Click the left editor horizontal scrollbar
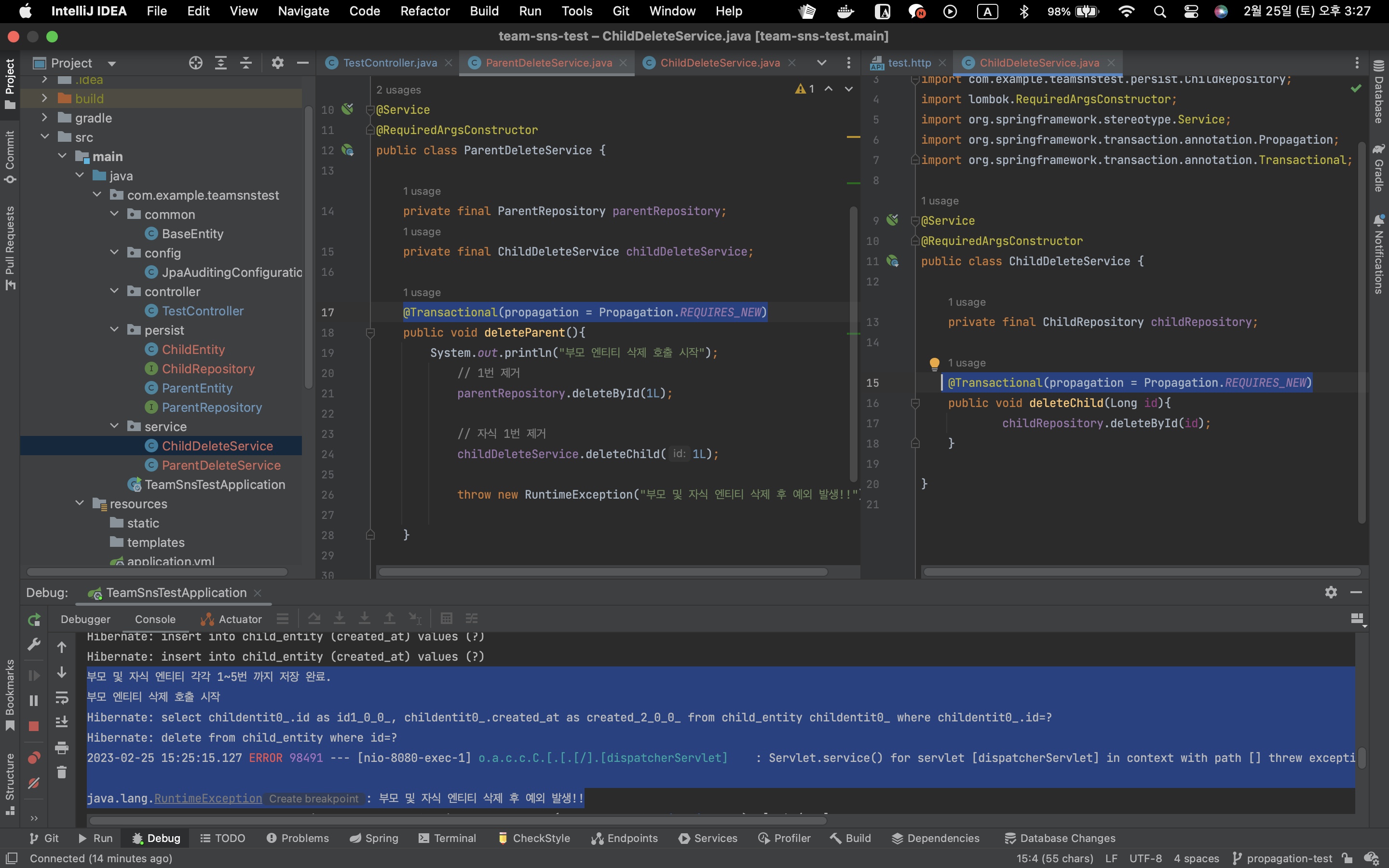Viewport: 1389px width, 868px height. coord(603,572)
